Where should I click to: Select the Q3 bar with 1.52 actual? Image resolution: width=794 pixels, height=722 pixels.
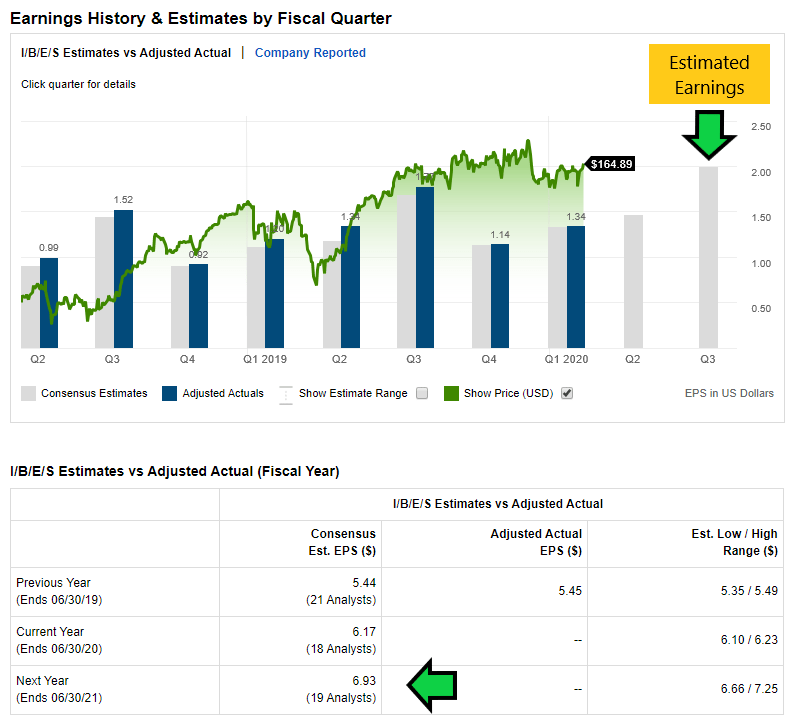(x=123, y=278)
